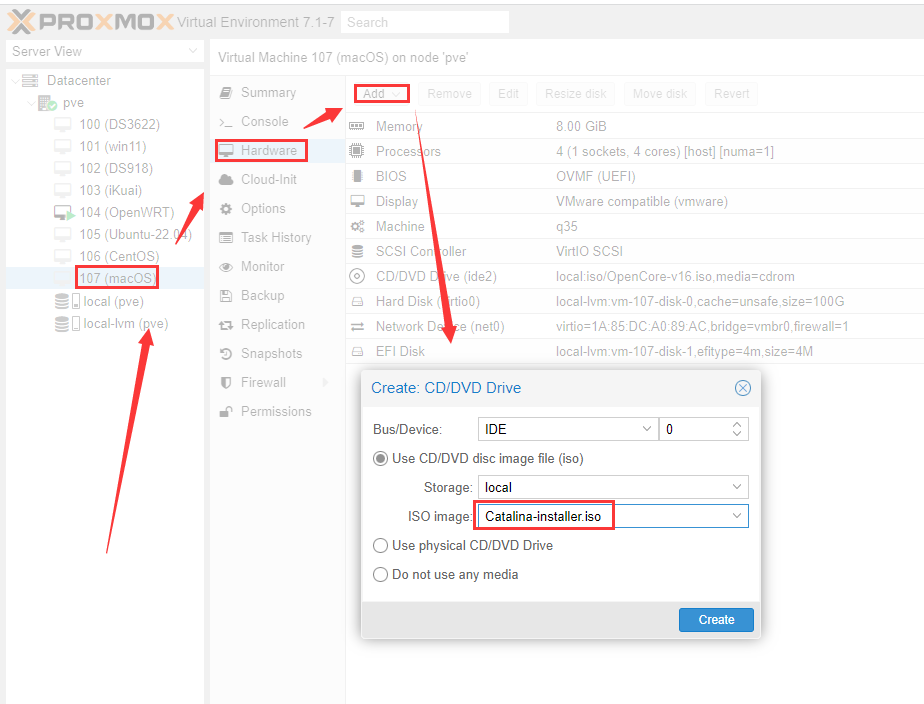This screenshot has height=704, width=924.
Task: Click the Replication arrows icon
Action: [226, 325]
